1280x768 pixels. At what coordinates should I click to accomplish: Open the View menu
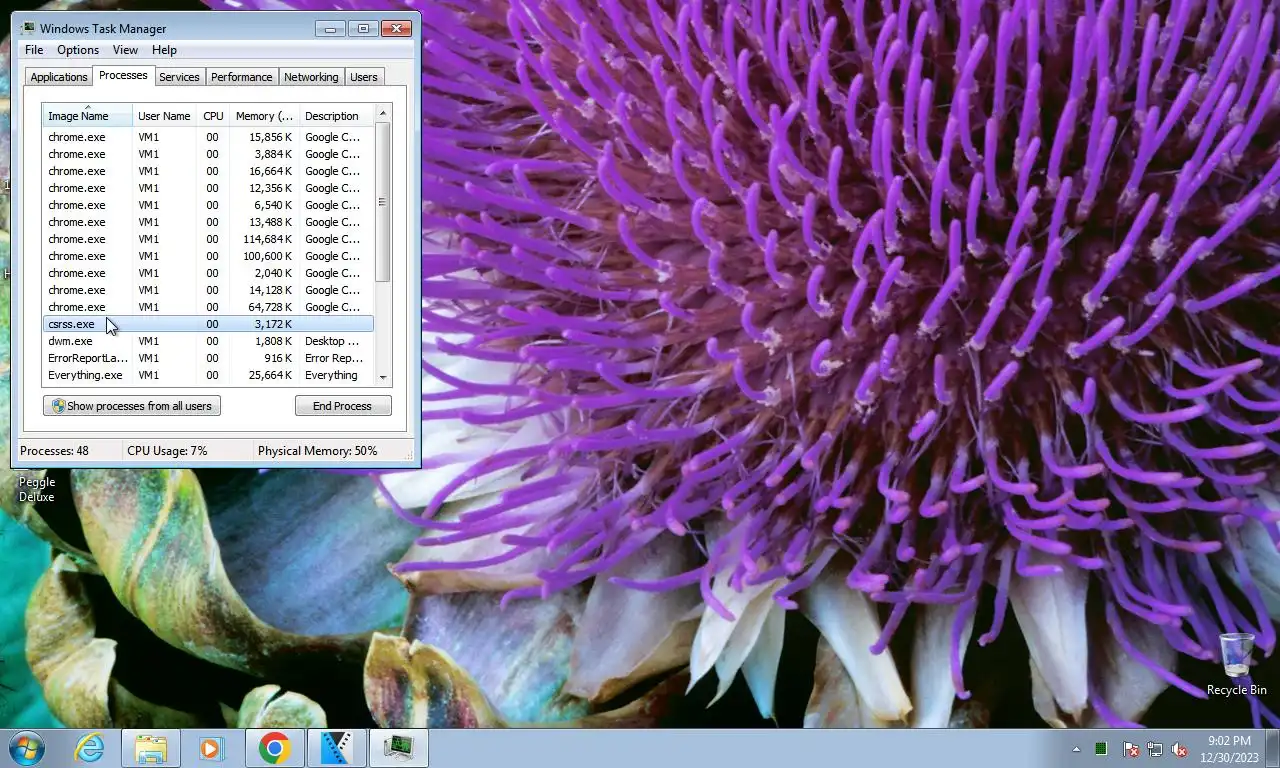point(125,50)
